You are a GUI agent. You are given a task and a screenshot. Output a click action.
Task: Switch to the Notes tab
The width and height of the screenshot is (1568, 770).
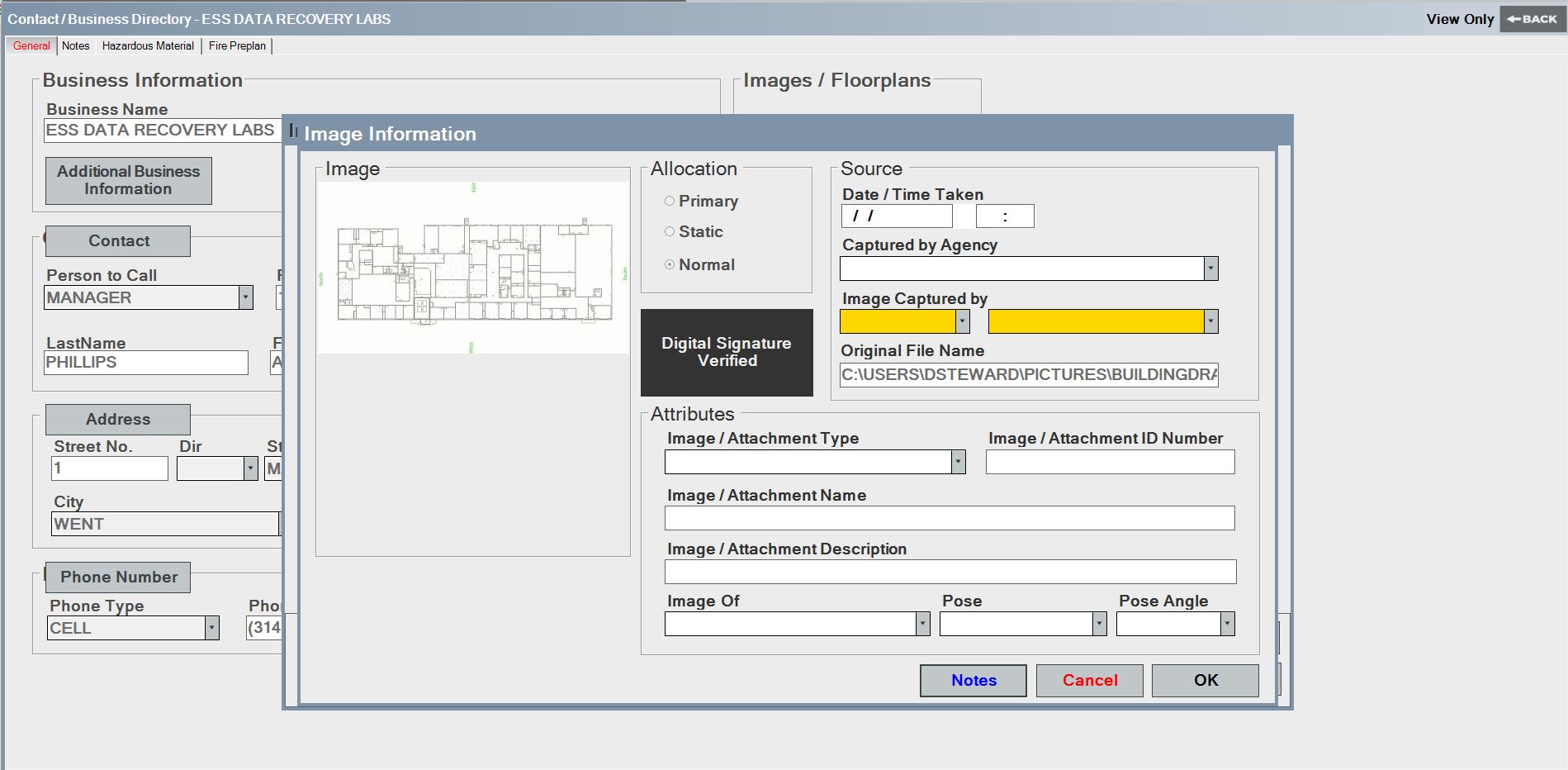coord(76,45)
